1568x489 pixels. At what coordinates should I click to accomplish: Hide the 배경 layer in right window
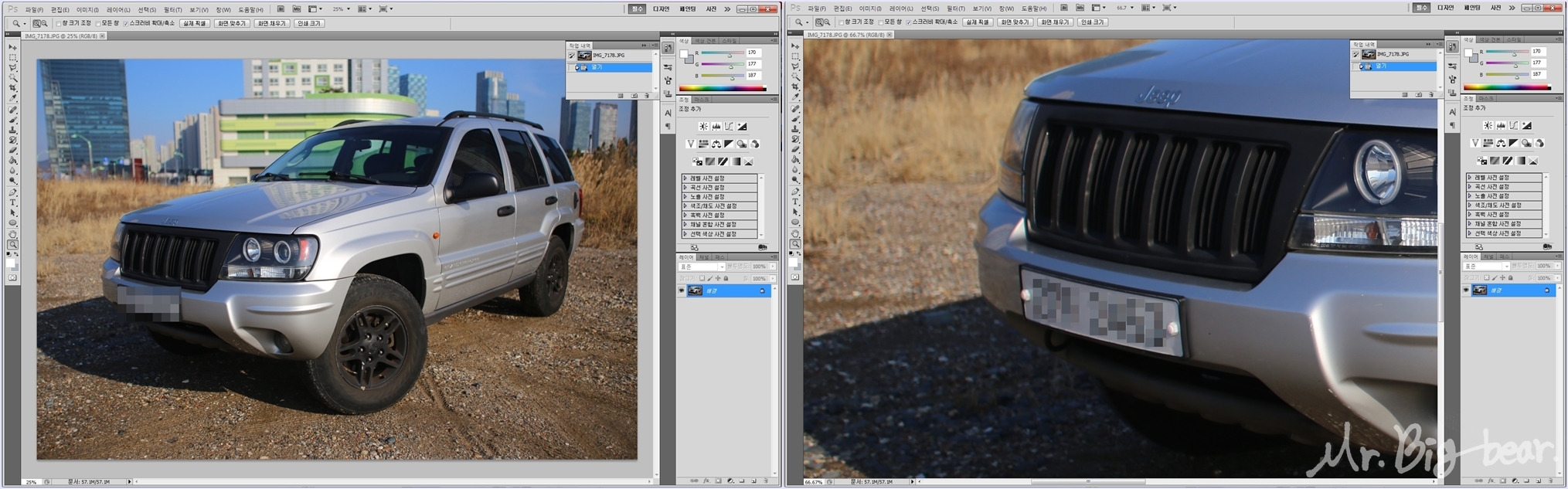click(x=1466, y=290)
